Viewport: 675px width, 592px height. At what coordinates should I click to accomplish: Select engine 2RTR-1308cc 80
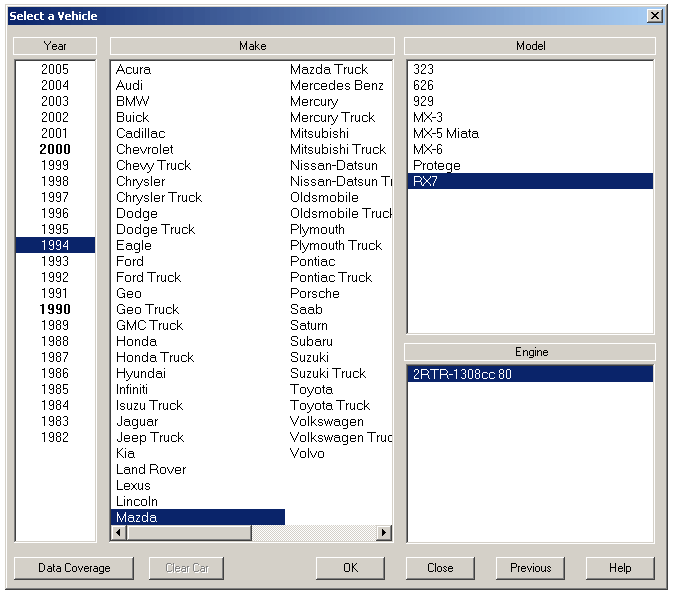[530, 374]
